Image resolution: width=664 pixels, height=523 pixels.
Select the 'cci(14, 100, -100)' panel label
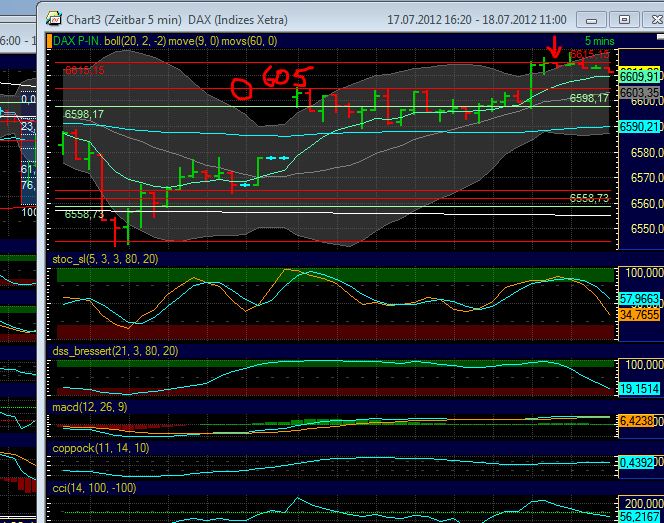(94, 488)
